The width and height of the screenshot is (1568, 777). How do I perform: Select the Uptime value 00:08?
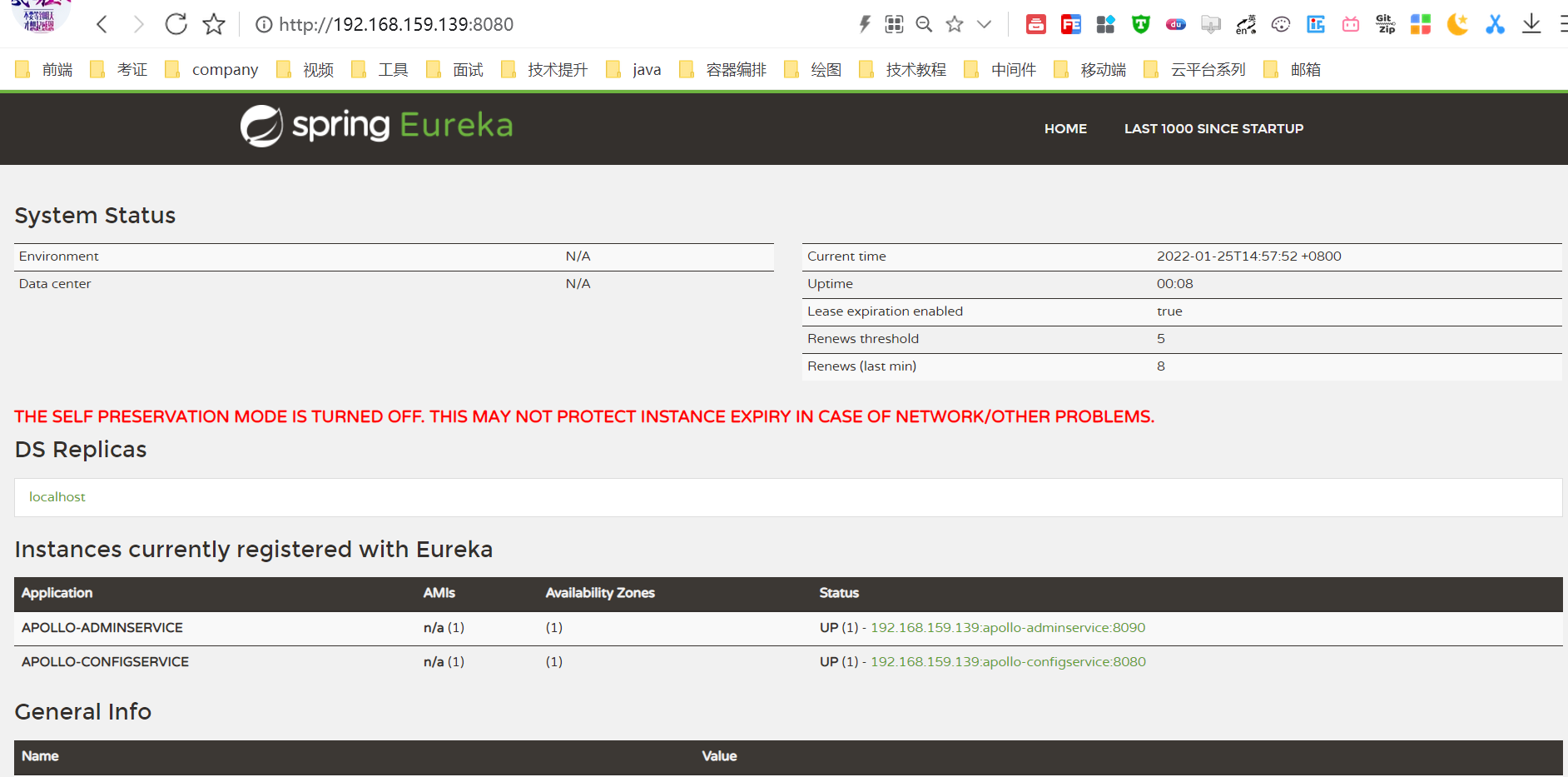[1175, 283]
